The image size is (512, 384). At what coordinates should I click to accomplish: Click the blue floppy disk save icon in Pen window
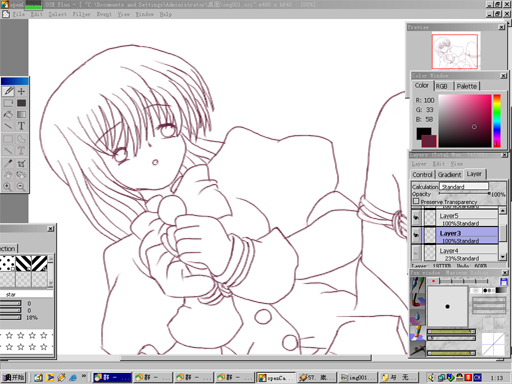pos(504,281)
